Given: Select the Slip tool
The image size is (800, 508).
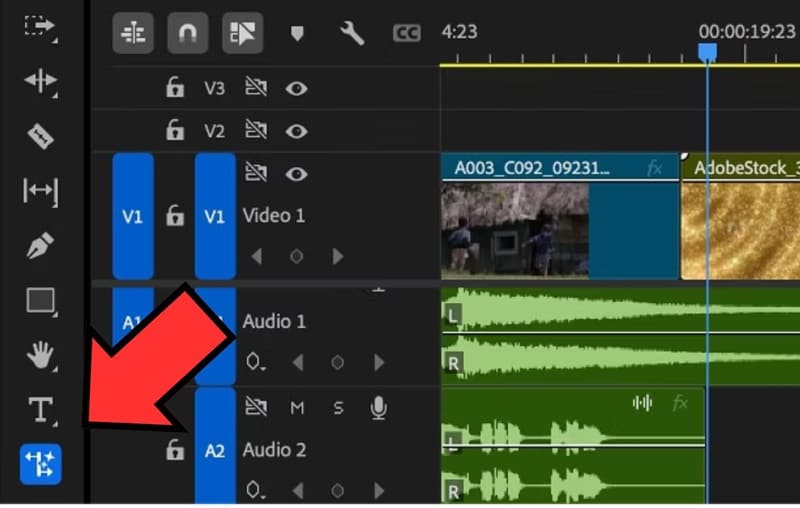Looking at the screenshot, I should 40,191.
